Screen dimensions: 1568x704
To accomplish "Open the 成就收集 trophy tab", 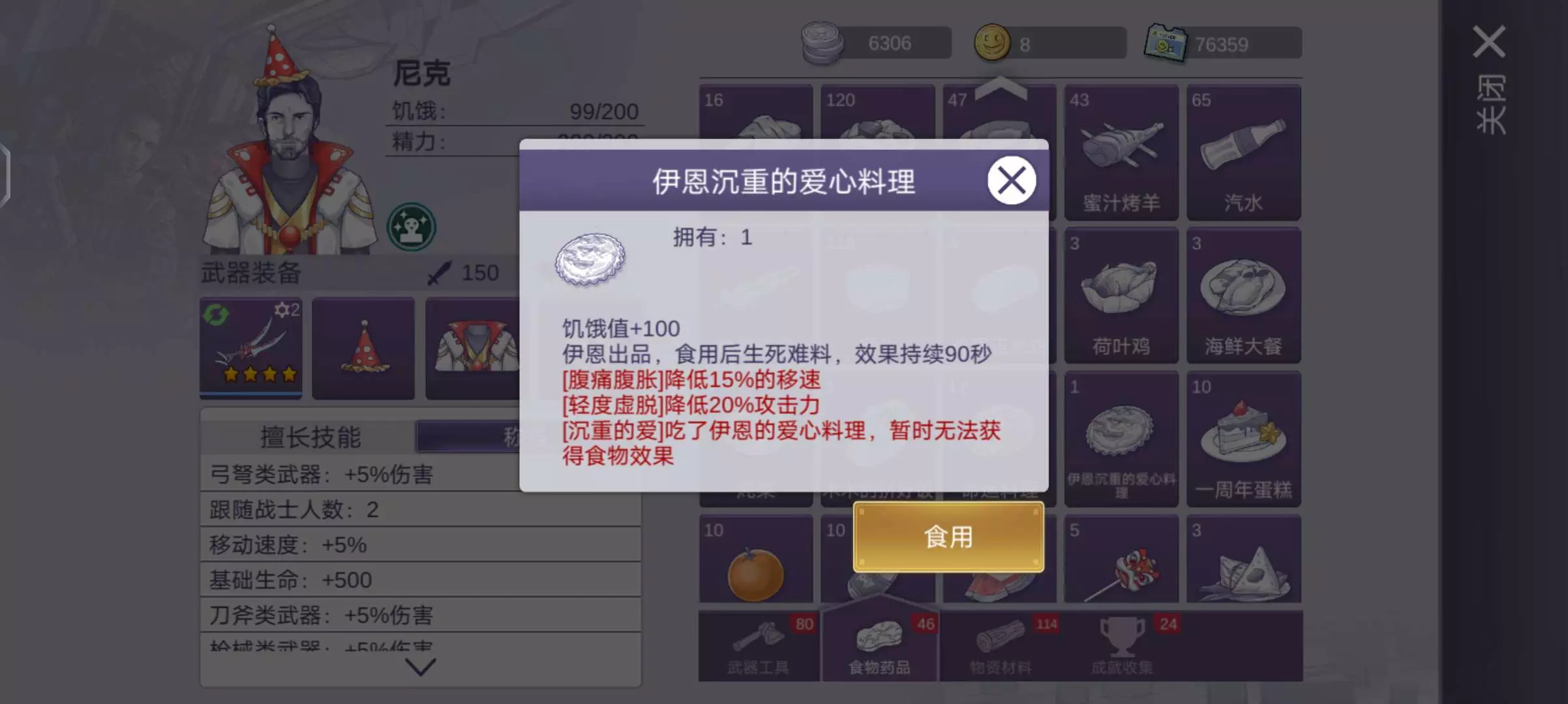I will pos(1123,646).
